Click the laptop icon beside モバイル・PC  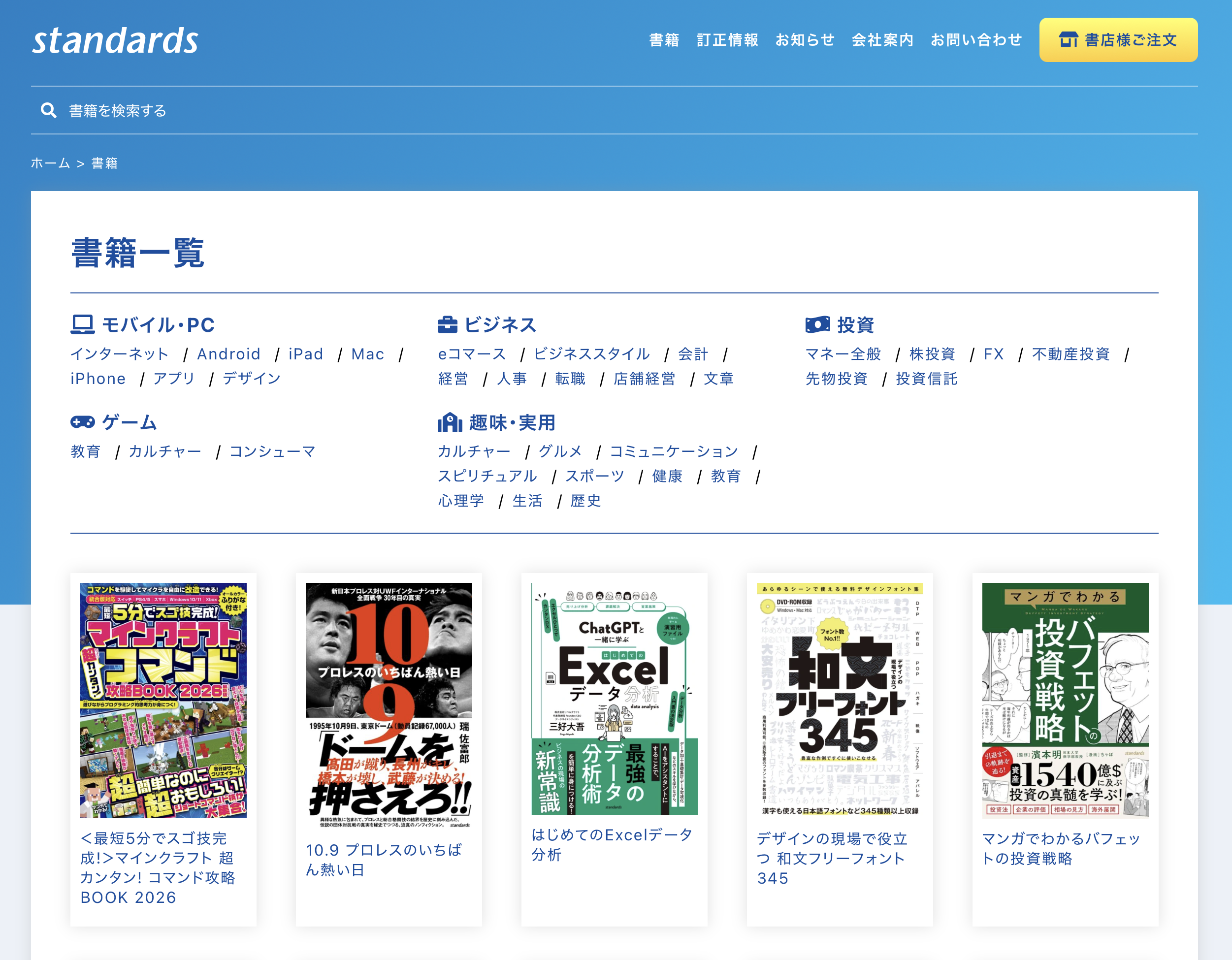82,325
